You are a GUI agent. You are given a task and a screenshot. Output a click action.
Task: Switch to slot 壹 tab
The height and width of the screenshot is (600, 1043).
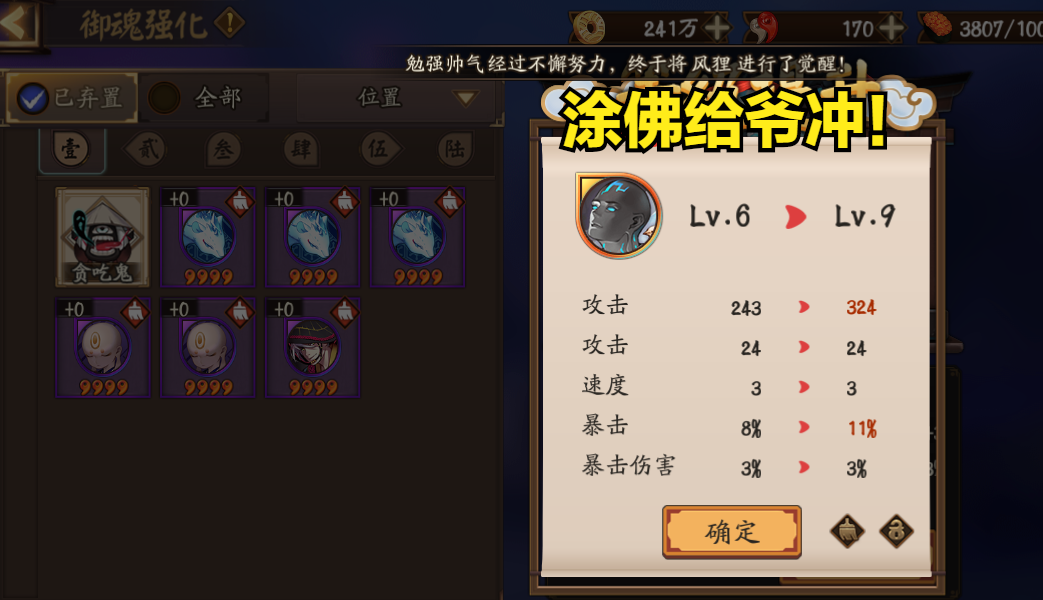71,149
